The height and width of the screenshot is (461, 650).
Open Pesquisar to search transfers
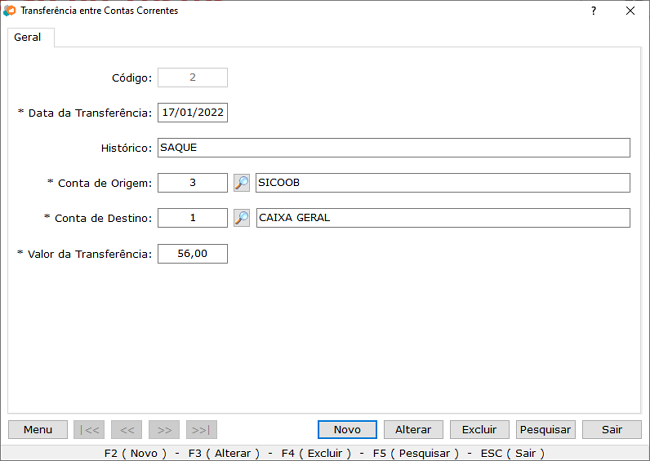(545, 429)
